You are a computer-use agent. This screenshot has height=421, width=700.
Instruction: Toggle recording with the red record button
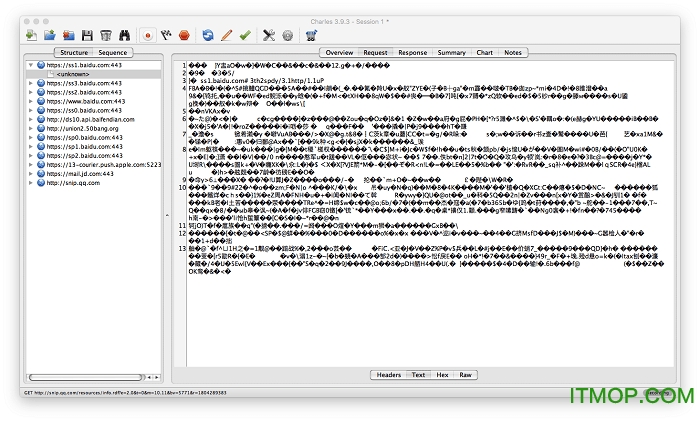(148, 35)
